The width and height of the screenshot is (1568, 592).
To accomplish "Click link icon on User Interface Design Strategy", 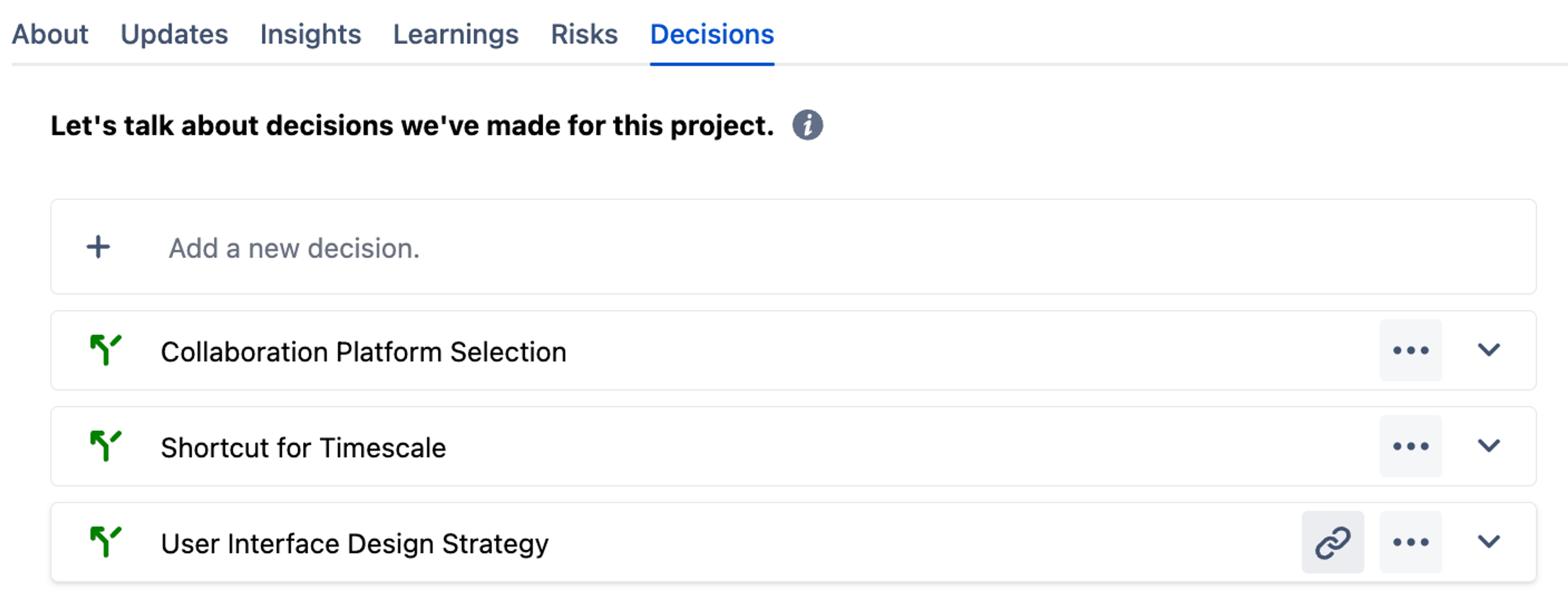I will tap(1332, 542).
